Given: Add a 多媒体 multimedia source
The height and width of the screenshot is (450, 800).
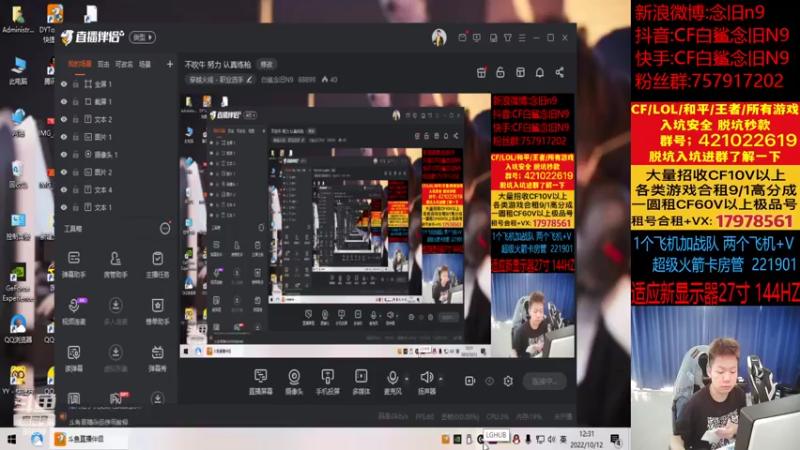Looking at the screenshot, I should click(361, 382).
